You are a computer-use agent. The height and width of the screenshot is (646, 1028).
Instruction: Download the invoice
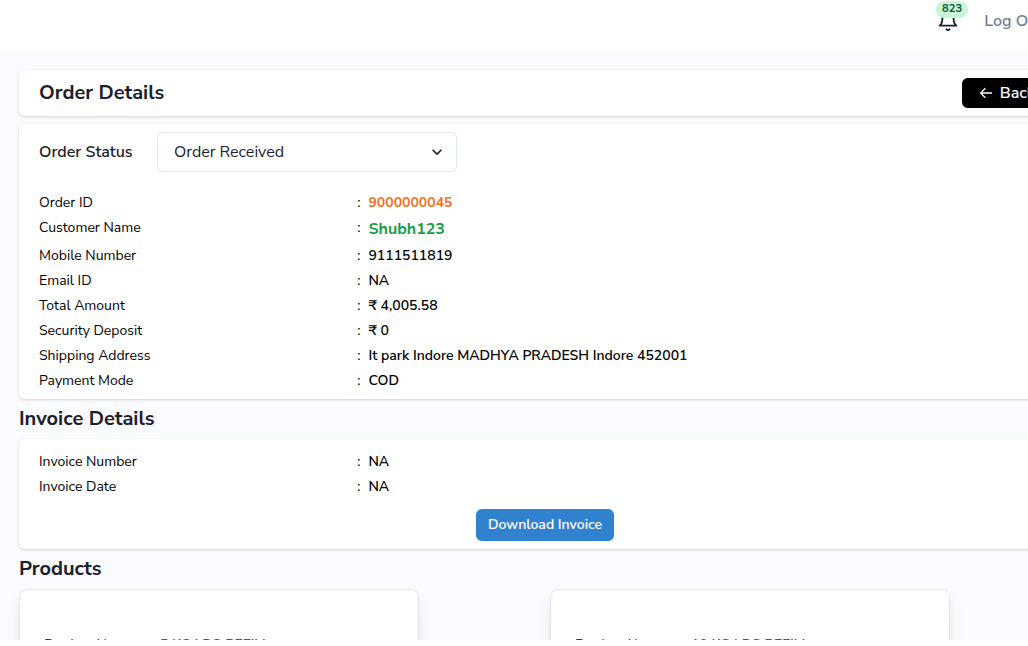pos(544,525)
